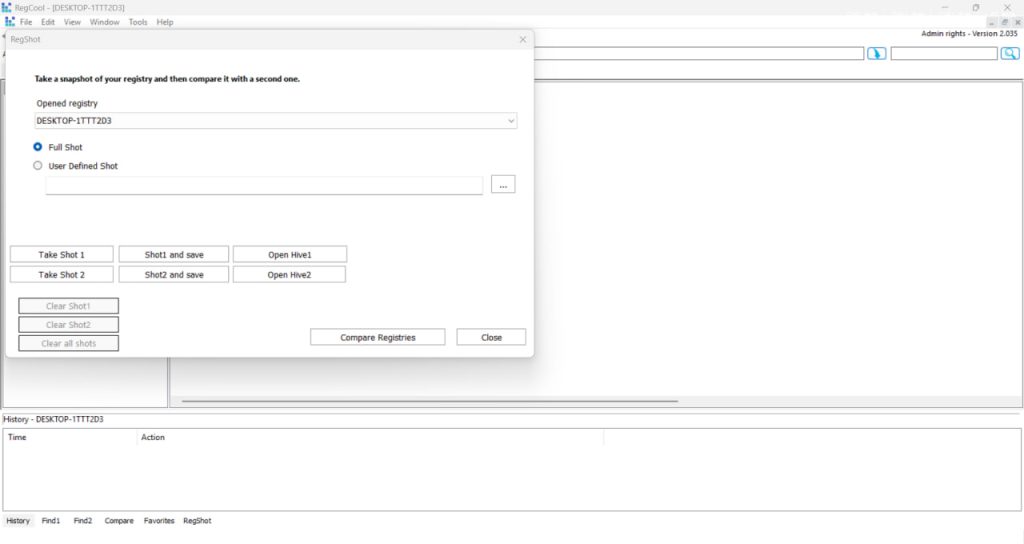Switch to the Favorites tab
This screenshot has height=544, width=1024.
(159, 521)
